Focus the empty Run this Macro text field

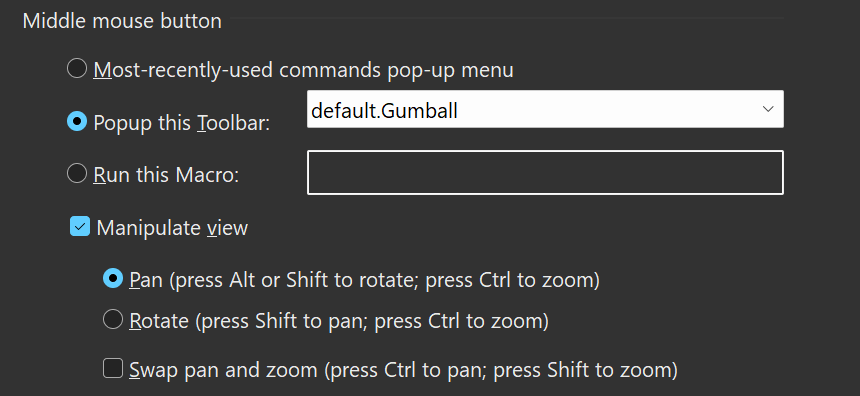click(x=545, y=172)
